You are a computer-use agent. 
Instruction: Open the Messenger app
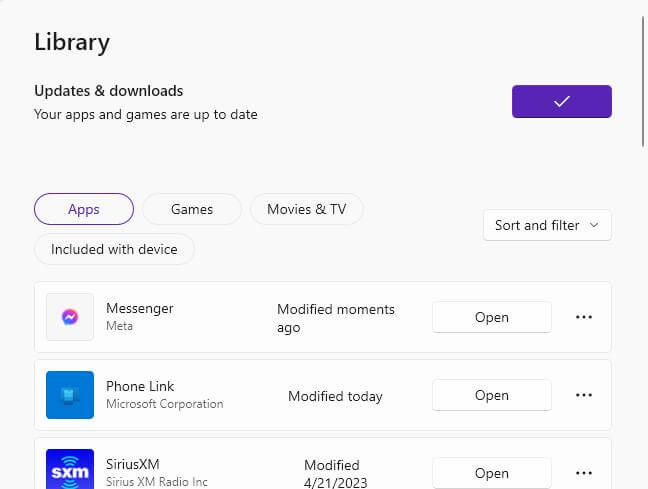pos(492,317)
